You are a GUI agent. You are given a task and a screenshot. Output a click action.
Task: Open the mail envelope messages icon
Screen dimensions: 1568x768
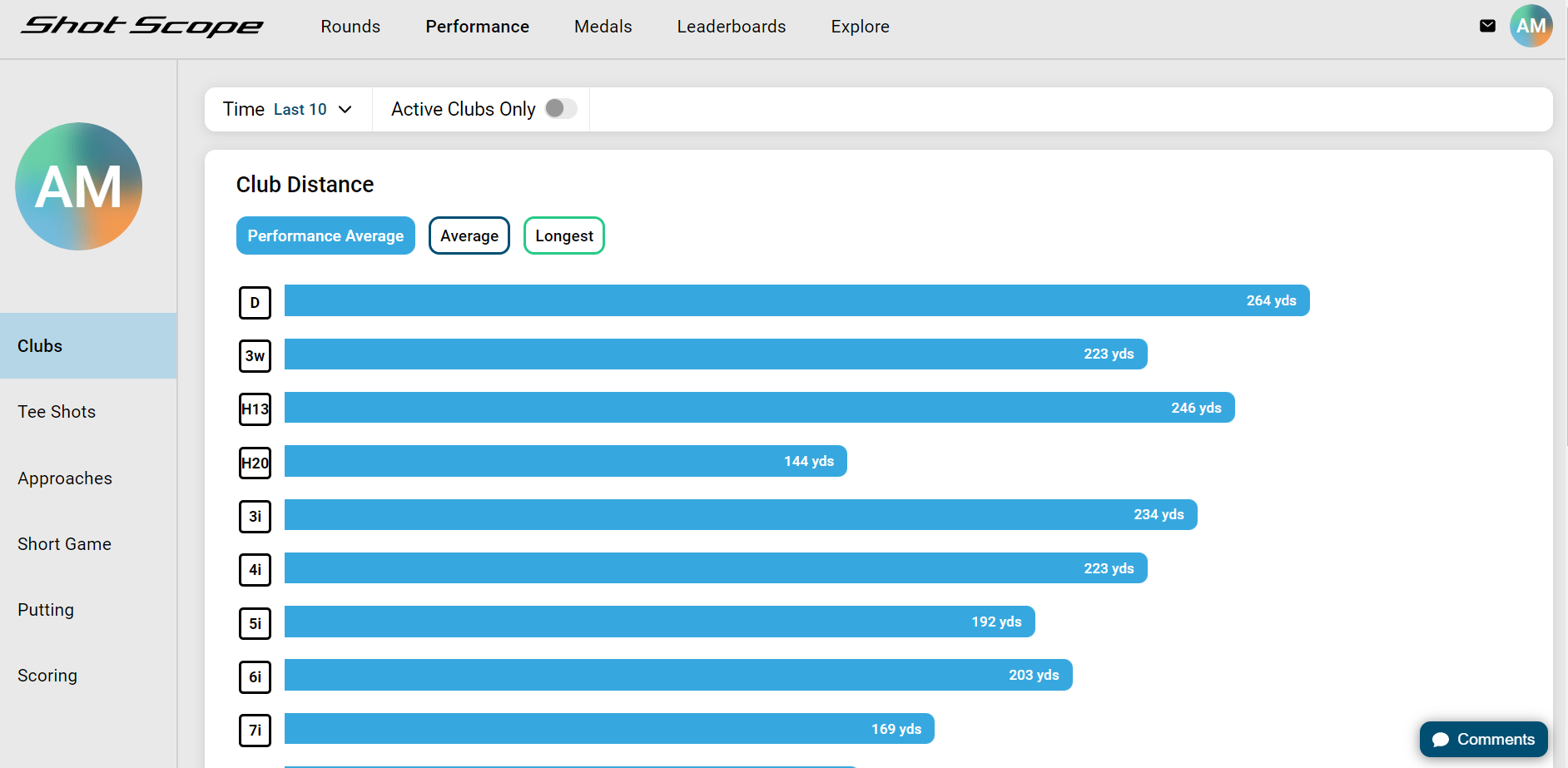[x=1487, y=26]
